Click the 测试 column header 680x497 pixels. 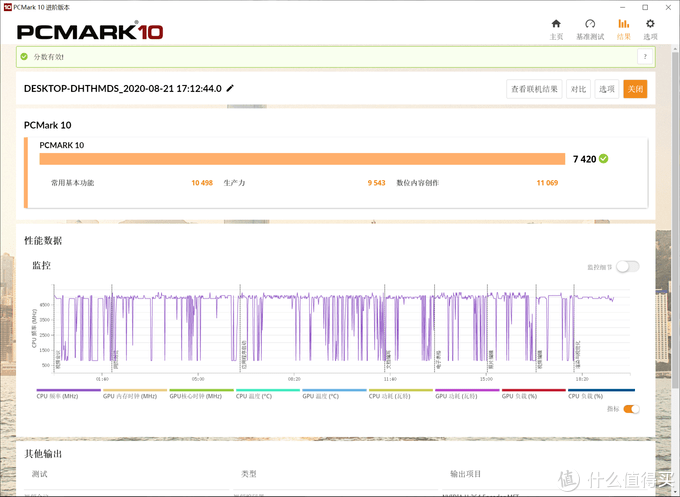click(39, 474)
